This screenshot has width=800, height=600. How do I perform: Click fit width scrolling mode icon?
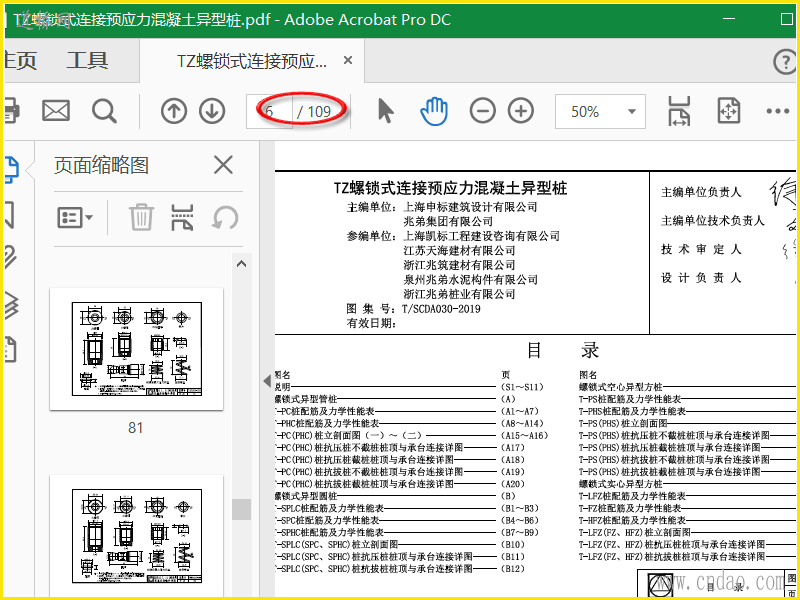[680, 111]
